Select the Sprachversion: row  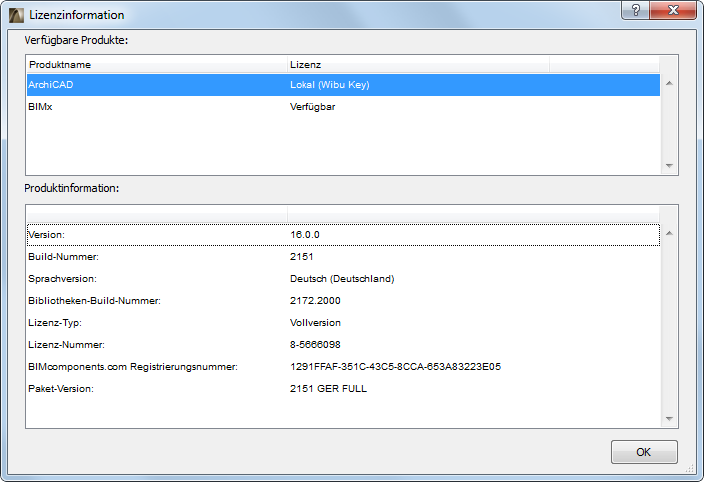[343, 279]
